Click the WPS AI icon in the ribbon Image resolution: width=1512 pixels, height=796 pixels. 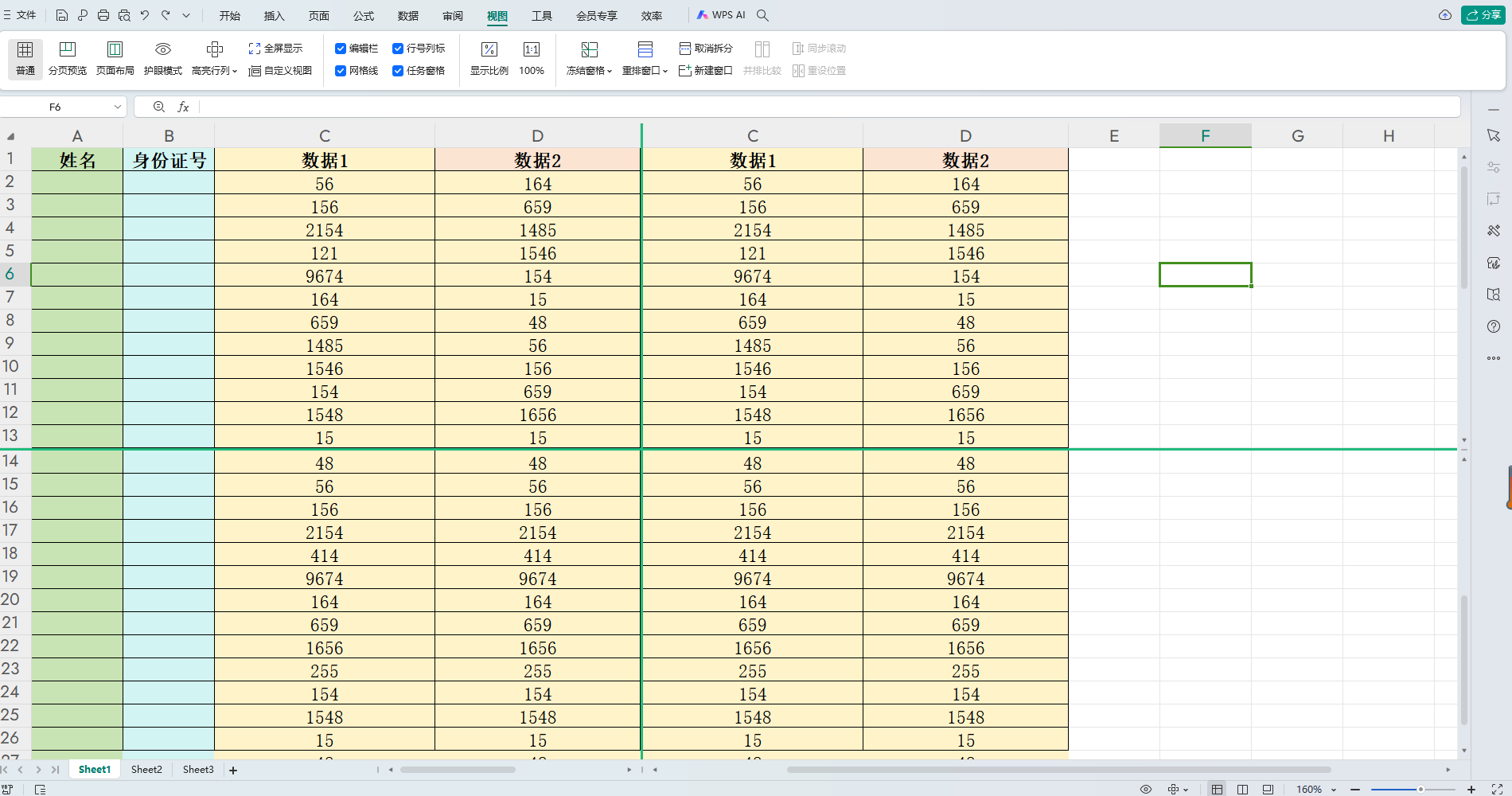pyautogui.click(x=703, y=14)
